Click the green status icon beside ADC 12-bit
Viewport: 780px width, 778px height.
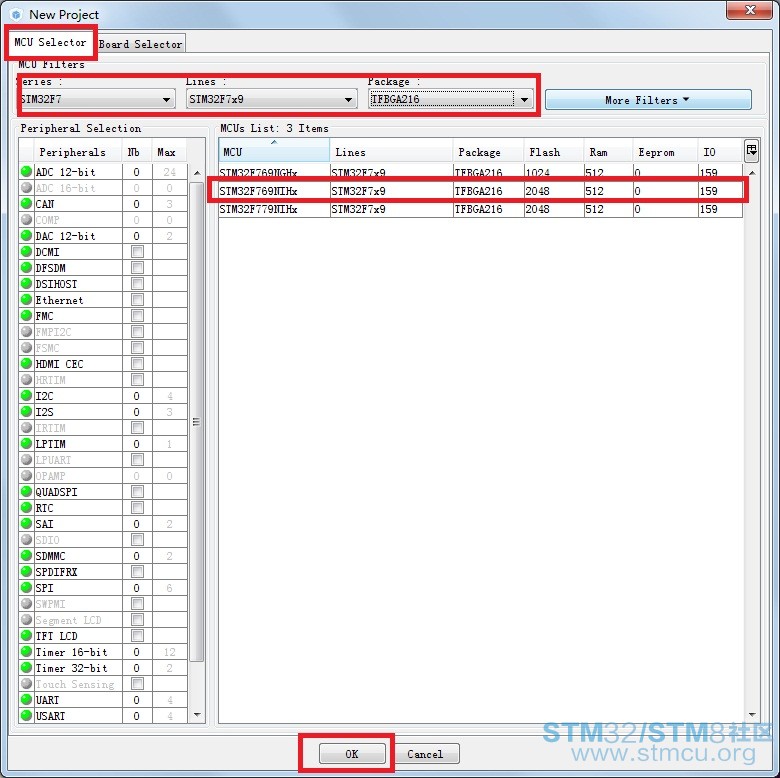(26, 172)
